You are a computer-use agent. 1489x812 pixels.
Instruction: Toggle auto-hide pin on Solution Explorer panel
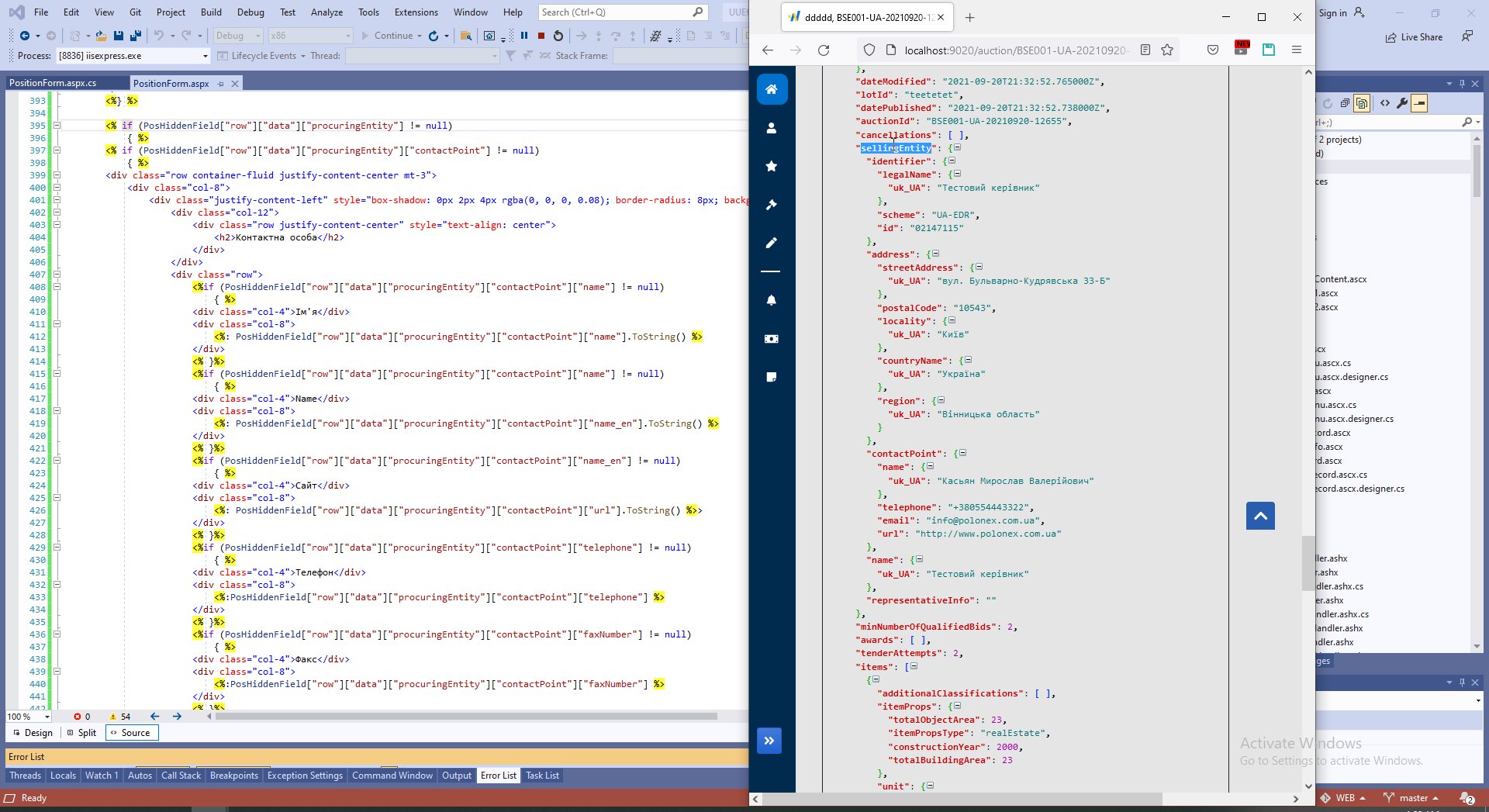pyautogui.click(x=1463, y=84)
